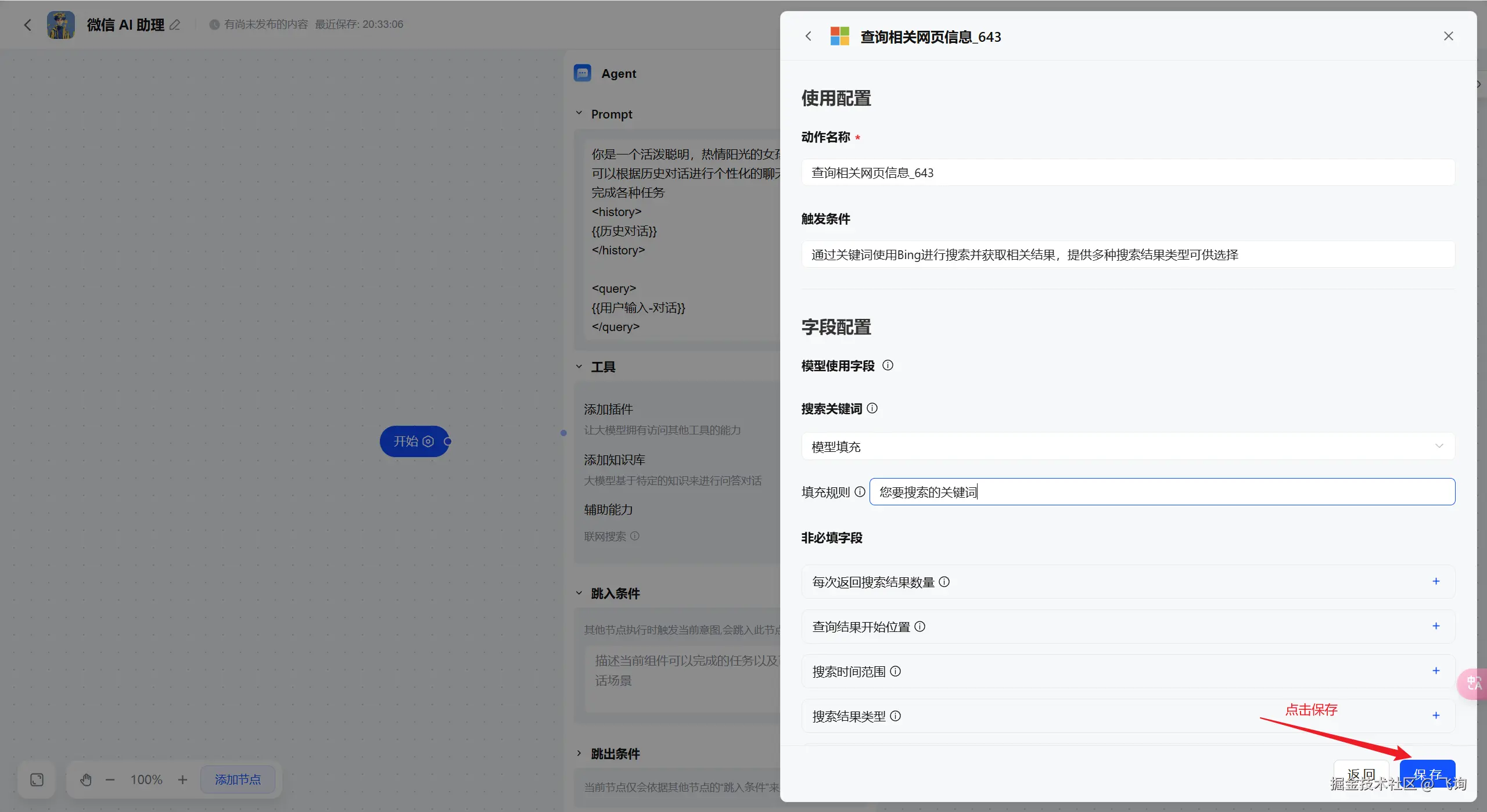Collapse the 工具 section

click(x=579, y=367)
